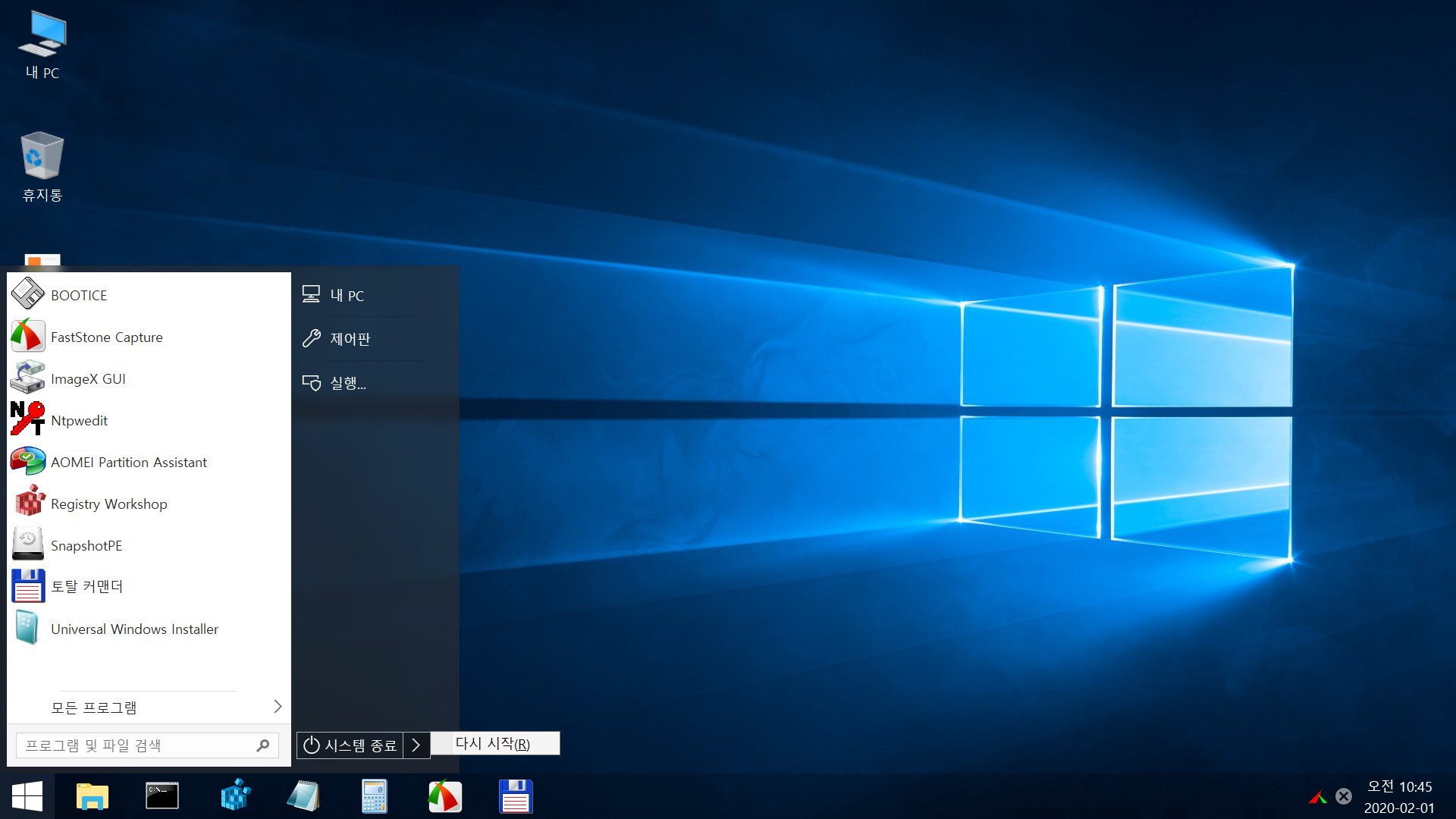Click the ImageX GUI text label
1456x819 pixels.
(88, 378)
